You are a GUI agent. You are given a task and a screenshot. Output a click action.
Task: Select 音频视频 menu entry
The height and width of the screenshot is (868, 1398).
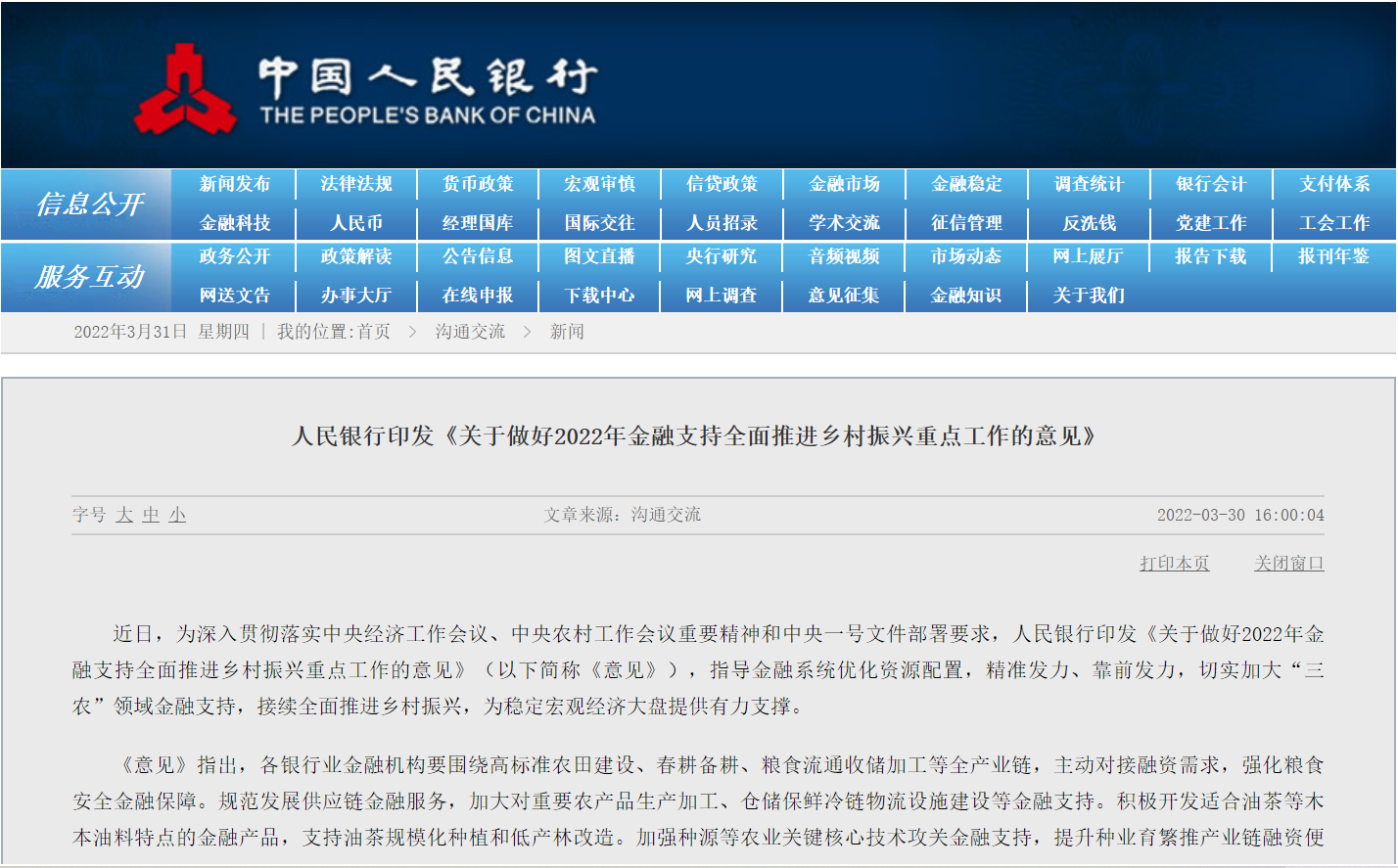(x=844, y=256)
